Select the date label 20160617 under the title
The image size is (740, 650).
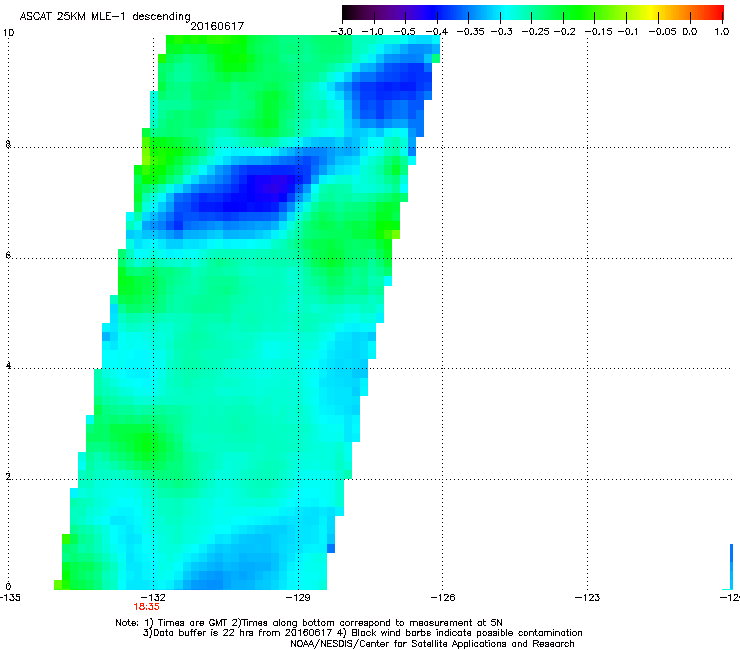[217, 26]
